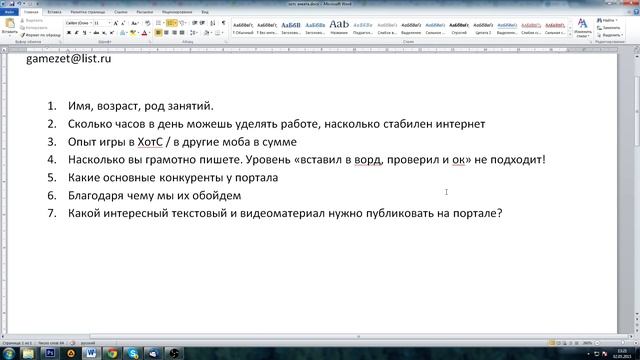Switch to the Ссылки tab

coord(121,12)
